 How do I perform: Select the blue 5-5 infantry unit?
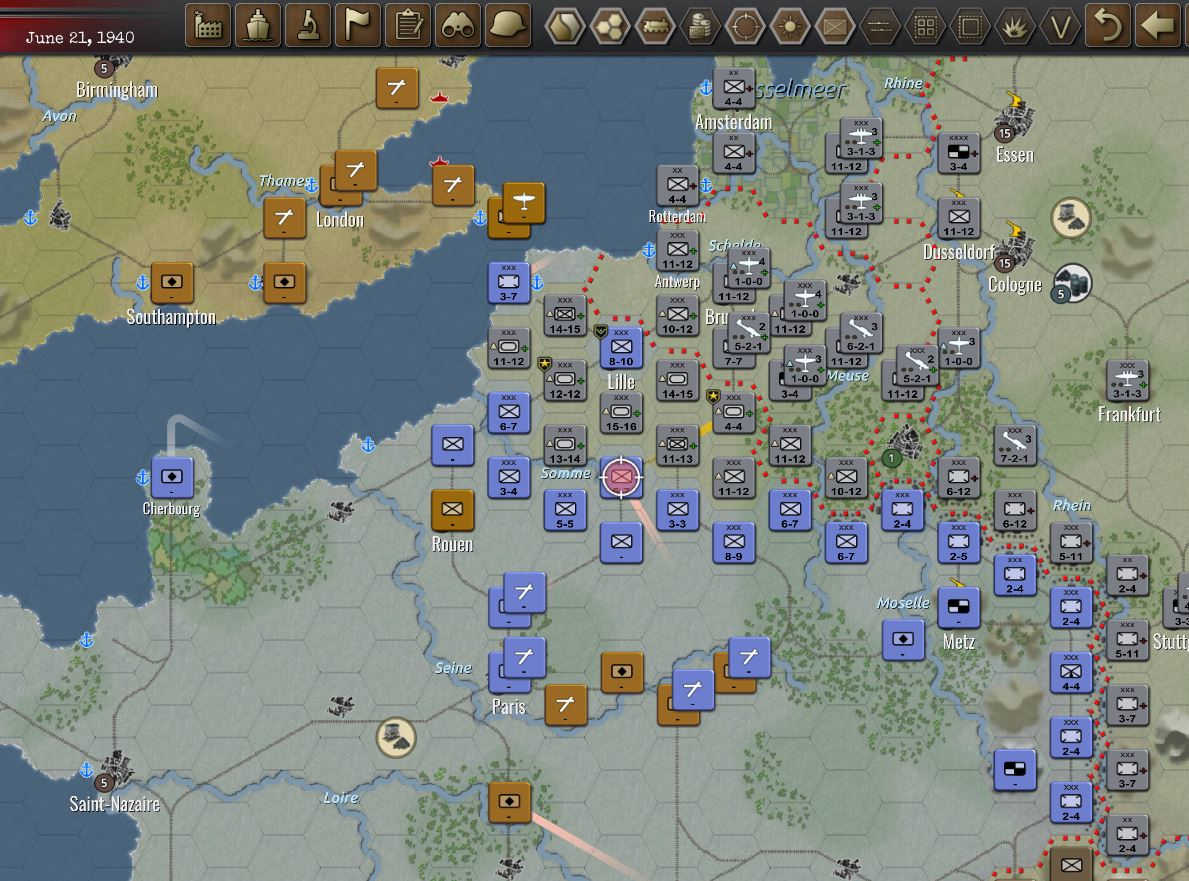[565, 510]
